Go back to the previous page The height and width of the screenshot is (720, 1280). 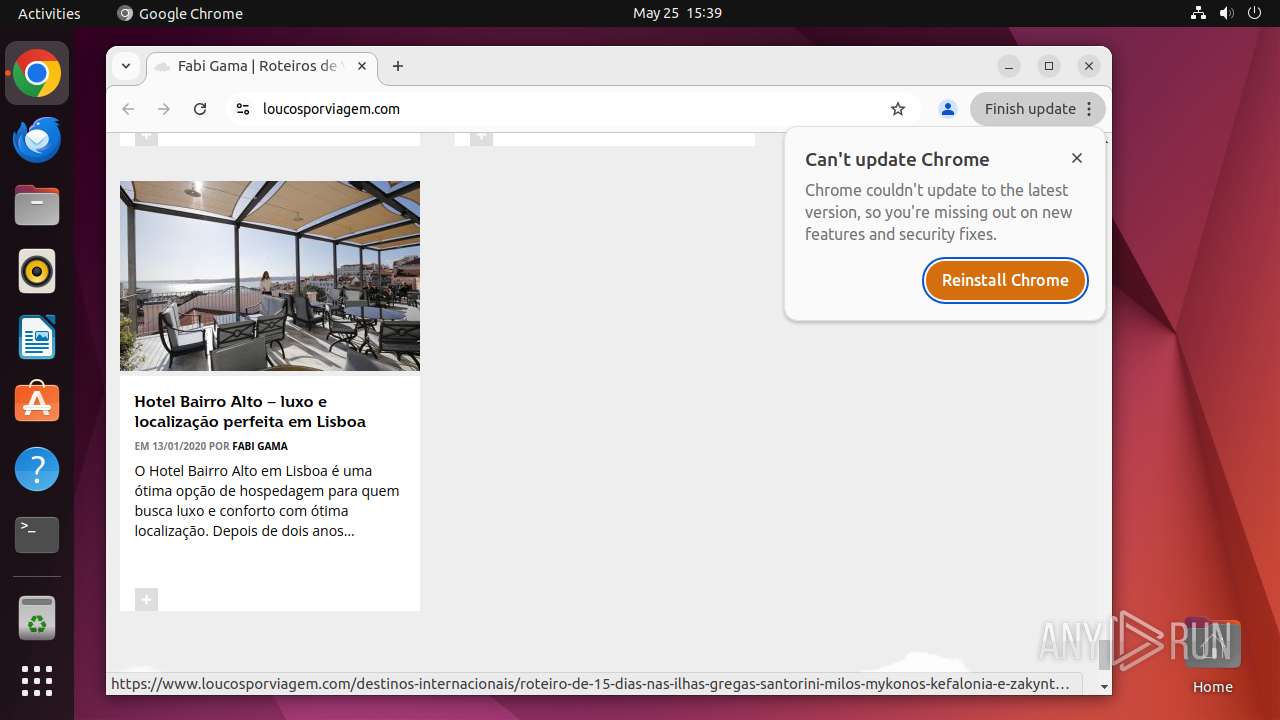click(x=127, y=109)
